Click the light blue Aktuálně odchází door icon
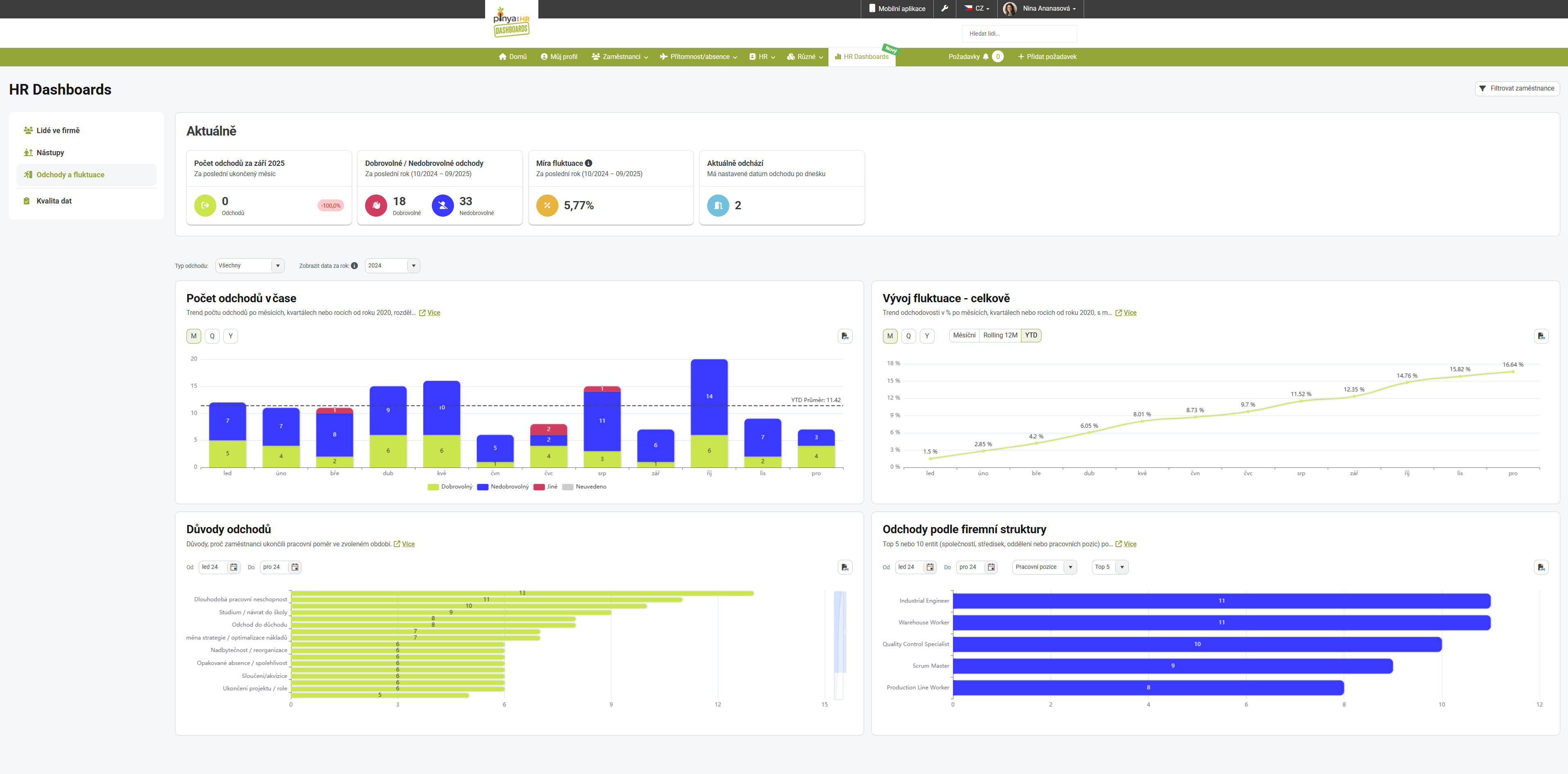This screenshot has width=1568, height=774. point(718,205)
